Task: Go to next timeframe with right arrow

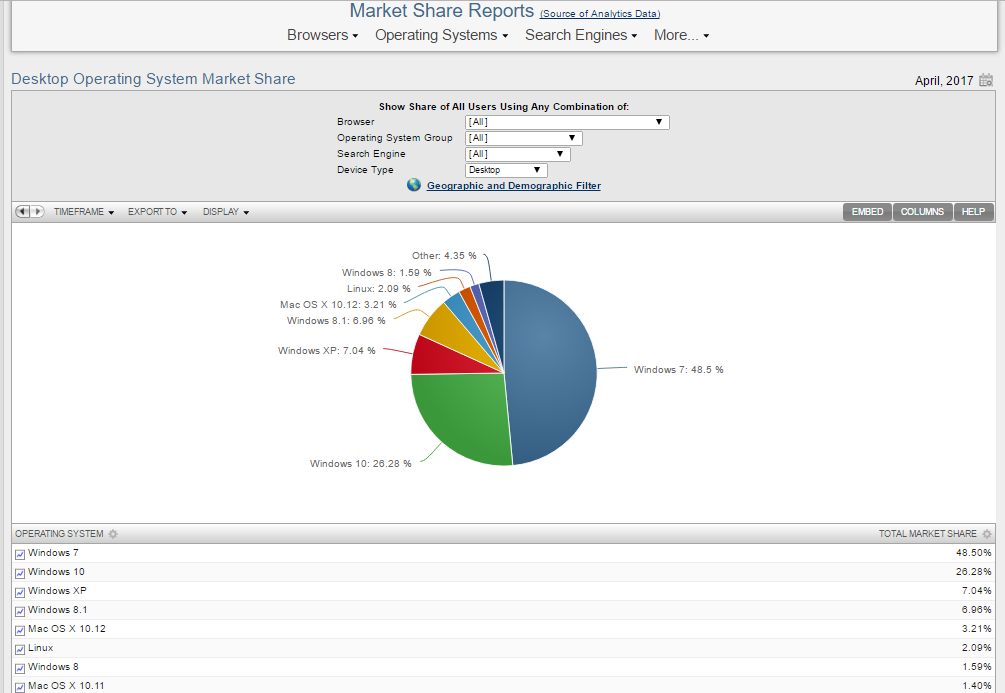Action: pyautogui.click(x=37, y=212)
